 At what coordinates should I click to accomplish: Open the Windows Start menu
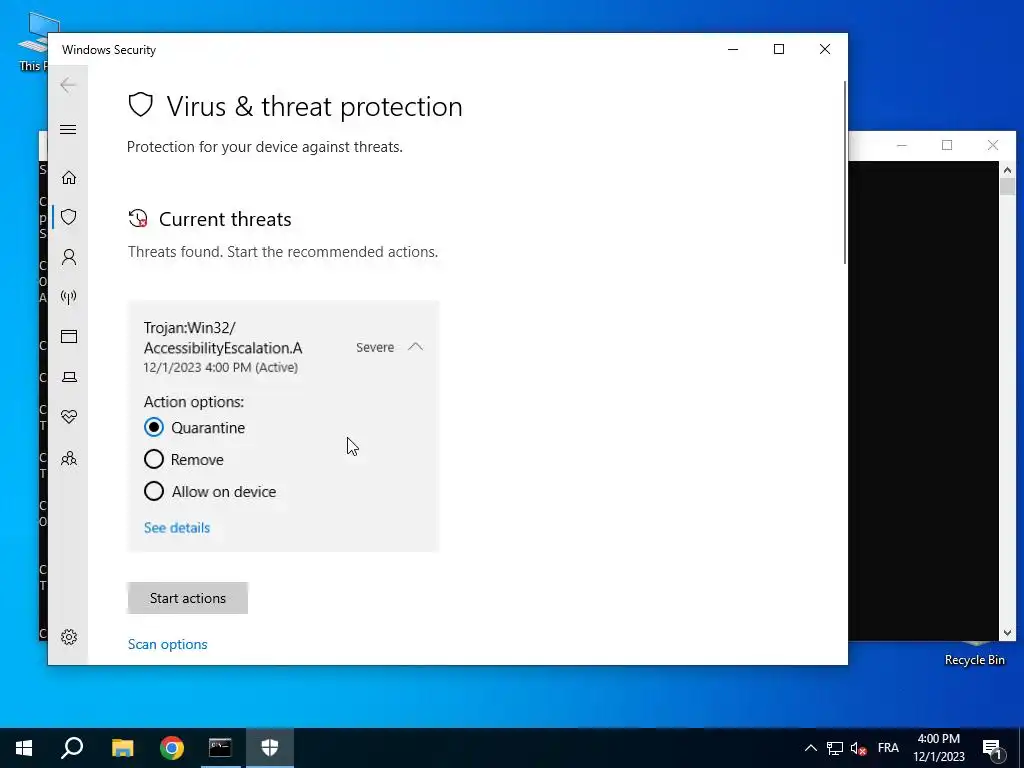coord(24,748)
